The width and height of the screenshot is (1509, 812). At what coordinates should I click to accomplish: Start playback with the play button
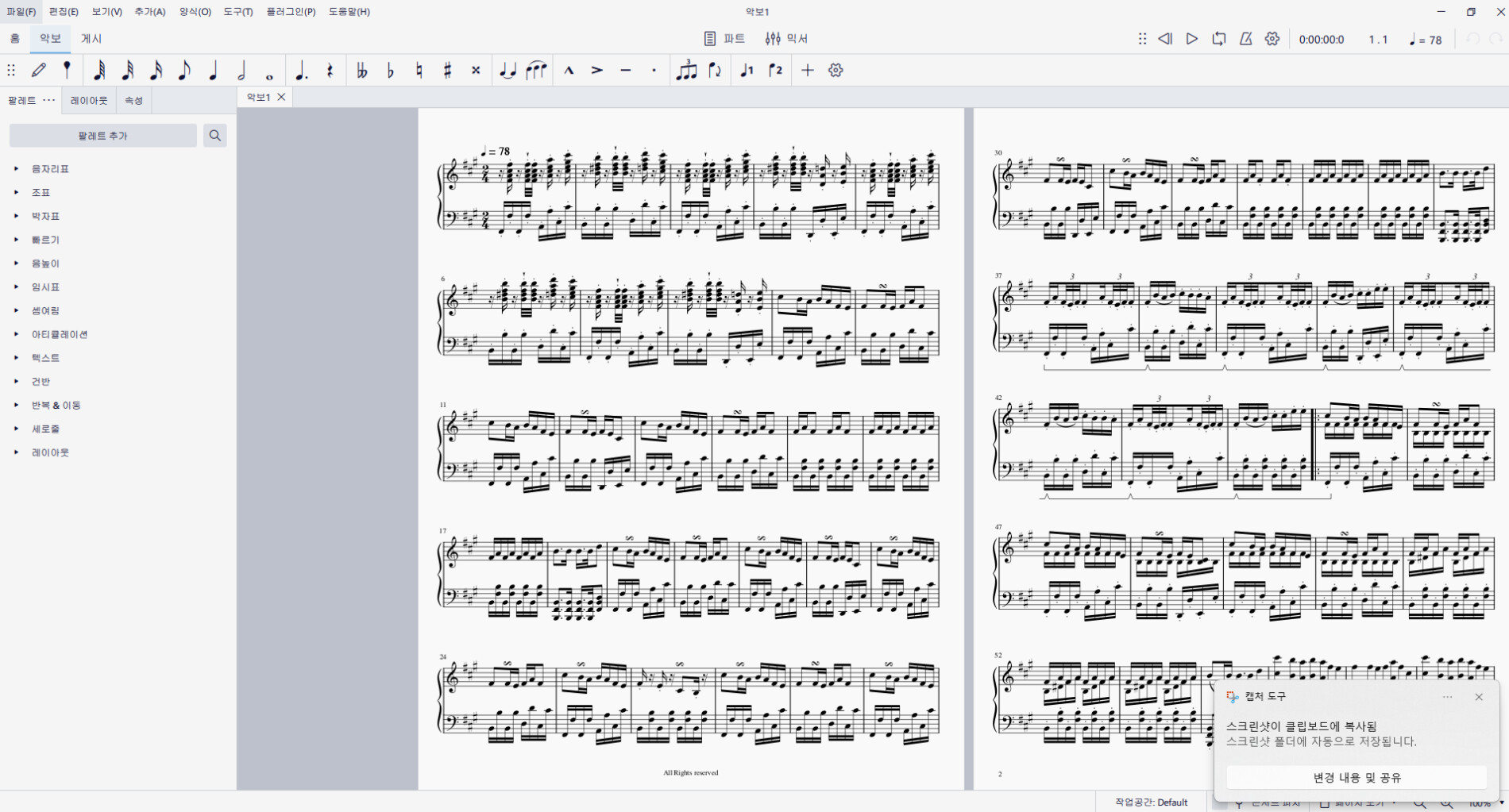(1191, 39)
